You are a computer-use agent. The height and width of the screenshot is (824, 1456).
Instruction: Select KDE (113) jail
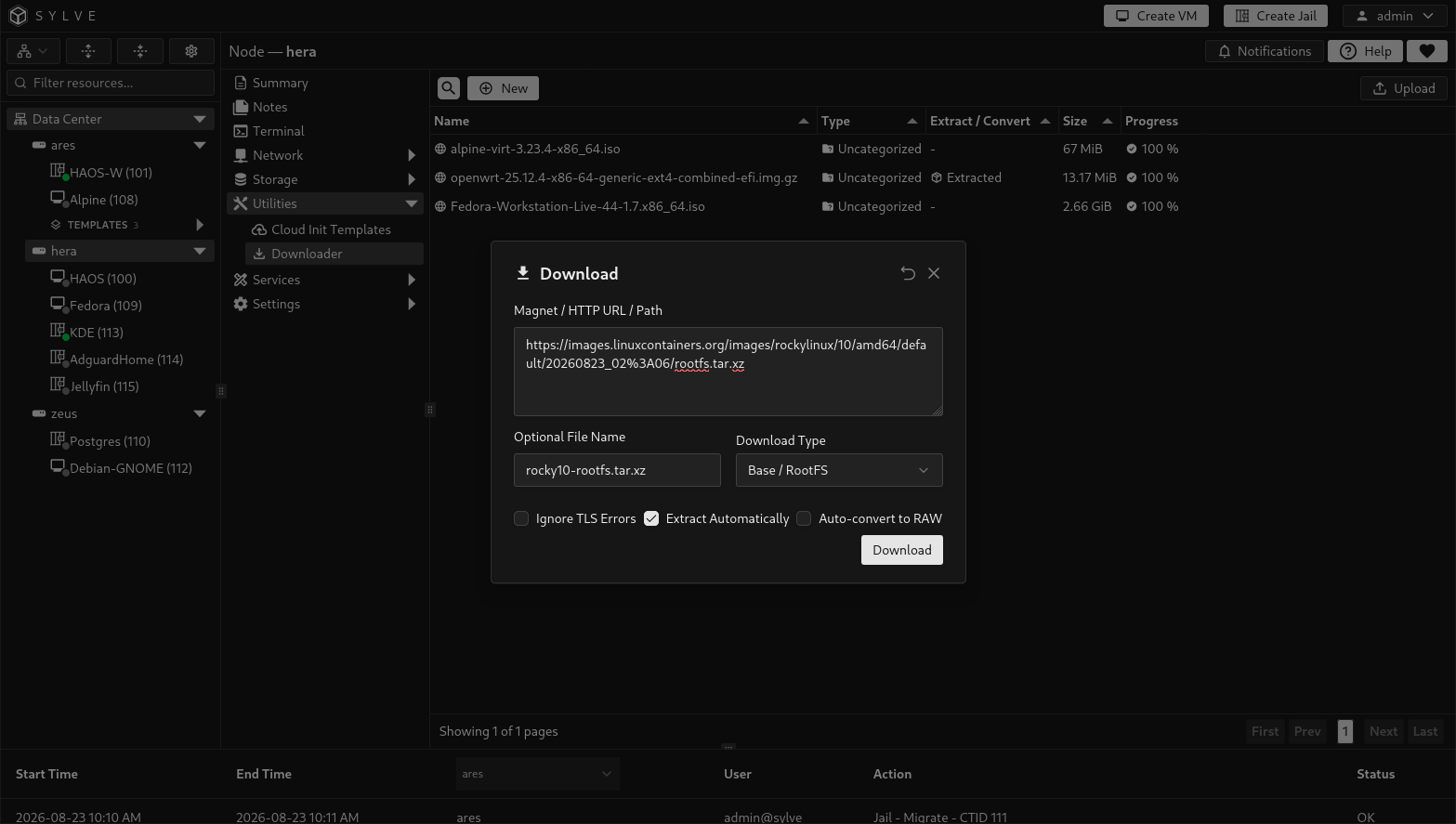coord(96,333)
